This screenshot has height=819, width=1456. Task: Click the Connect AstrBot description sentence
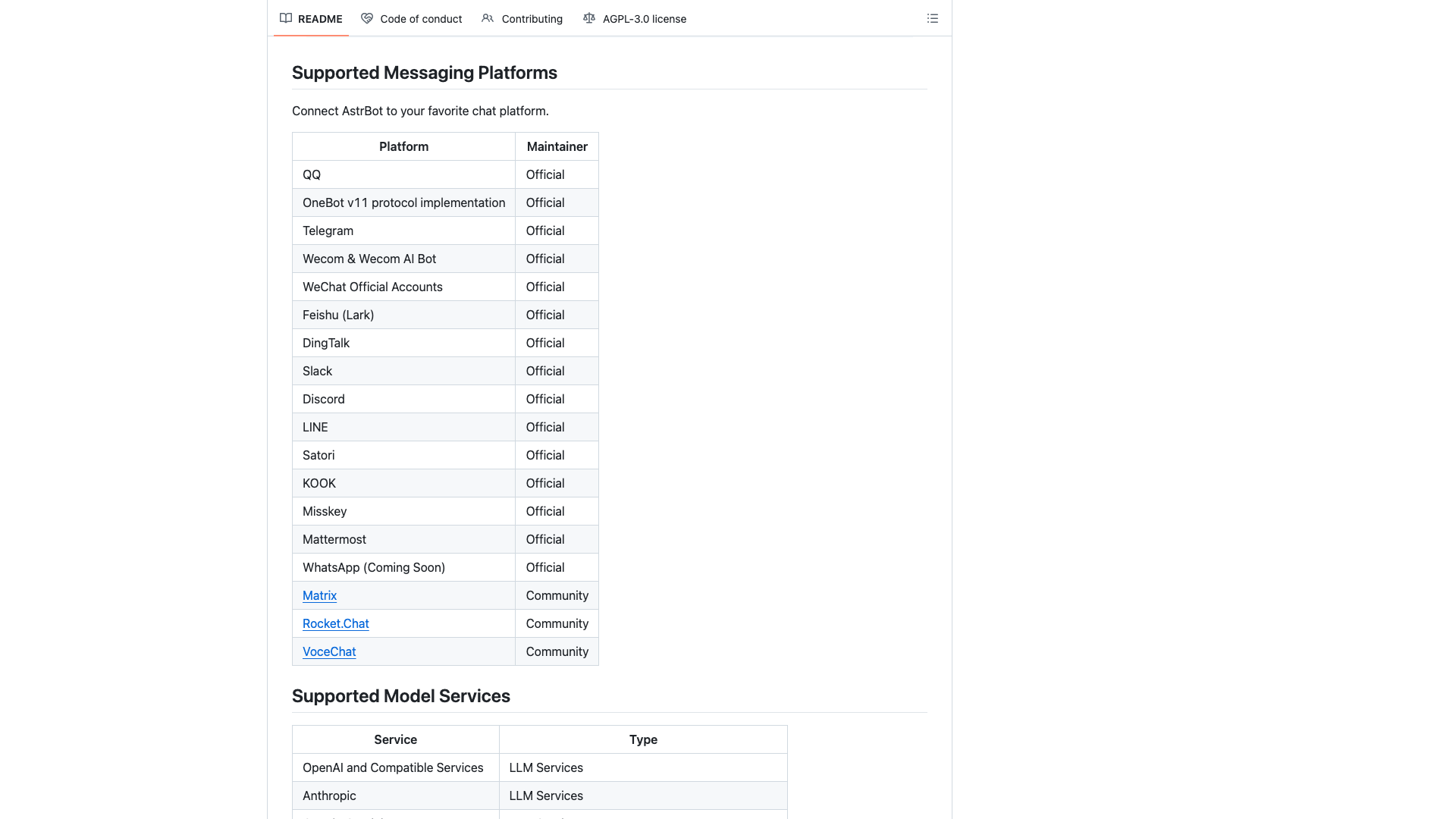coord(420,111)
